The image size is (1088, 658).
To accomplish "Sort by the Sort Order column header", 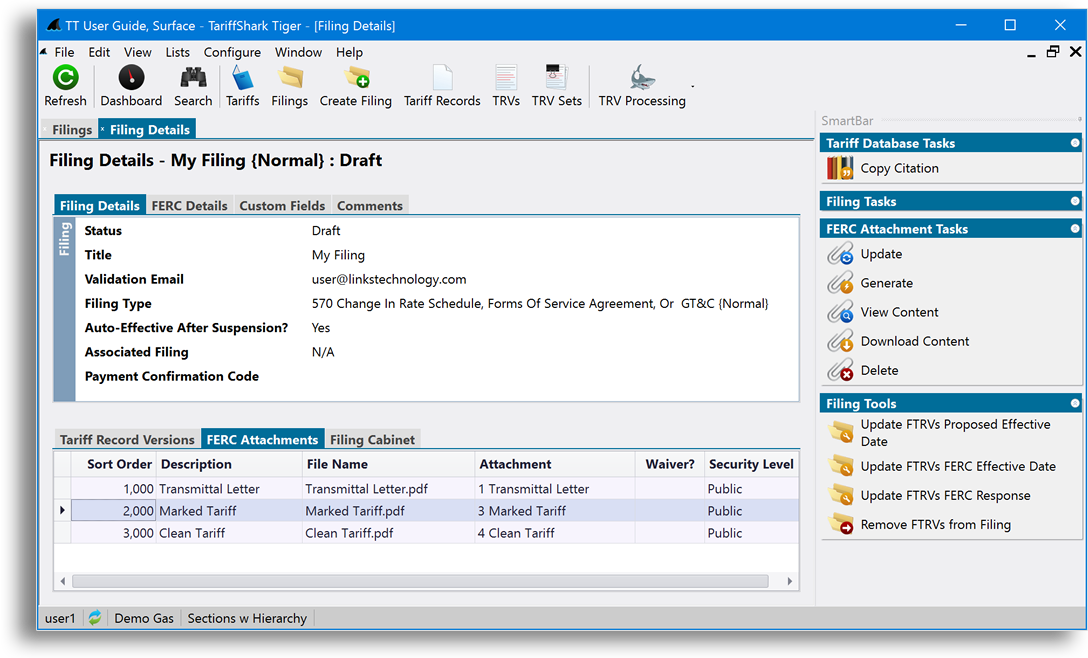I will tap(114, 464).
